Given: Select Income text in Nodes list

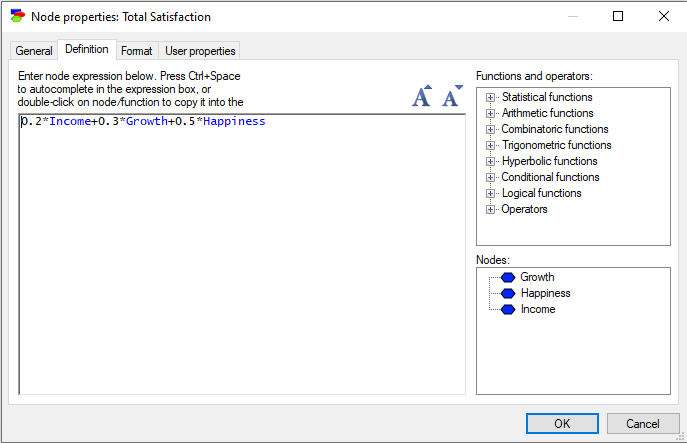Looking at the screenshot, I should pyautogui.click(x=538, y=309).
